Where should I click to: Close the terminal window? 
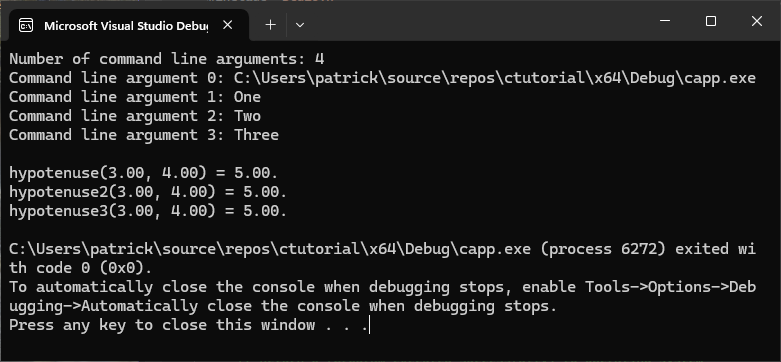click(x=757, y=21)
